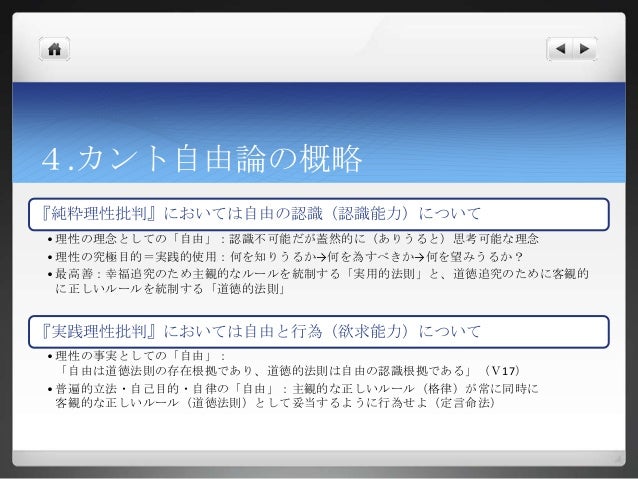Select line 客観的な正しいルール（道徳法則）として
638x479 pixels.
pyautogui.click(x=276, y=403)
